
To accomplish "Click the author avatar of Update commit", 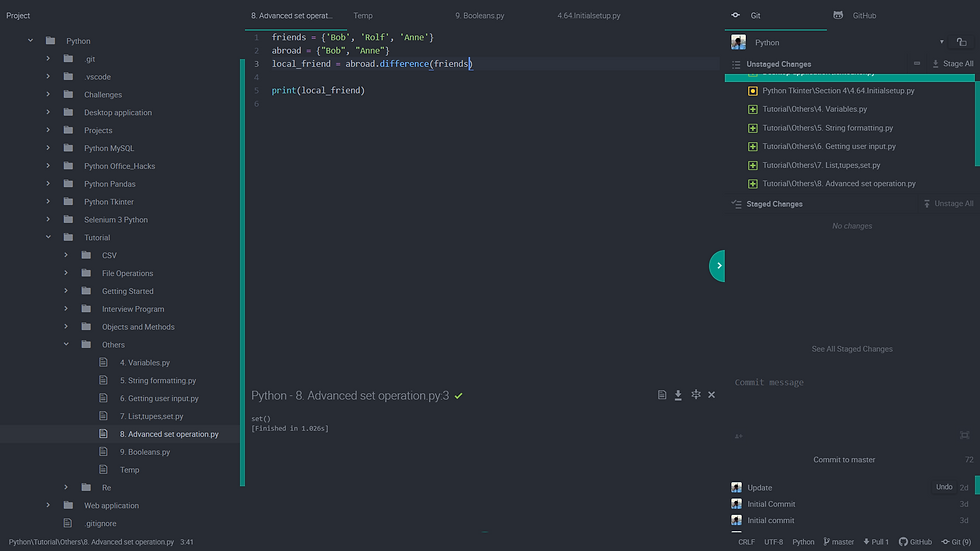I will tap(736, 487).
